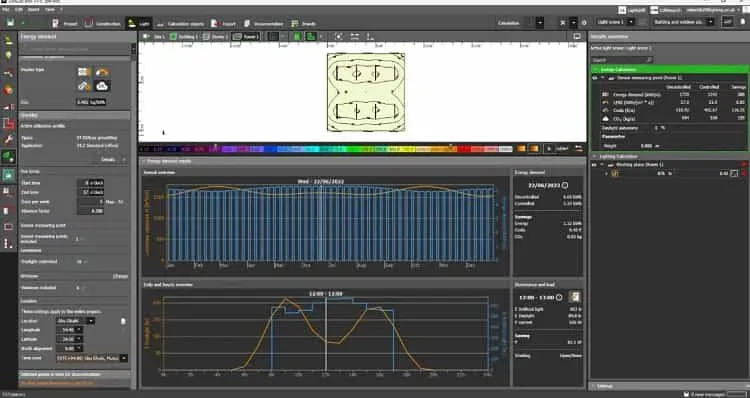Select the CO2 cloud display type icon

(x=102, y=86)
